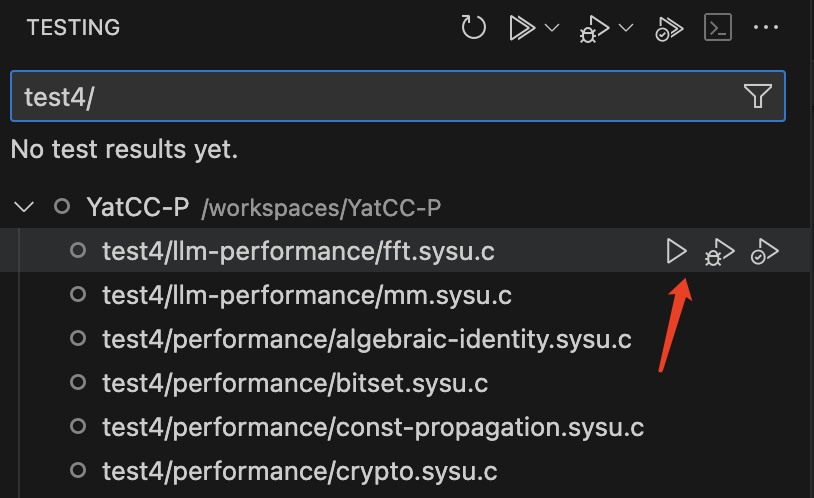This screenshot has height=498, width=814.
Task: Run test for fft.sysu.c
Action: click(x=677, y=251)
